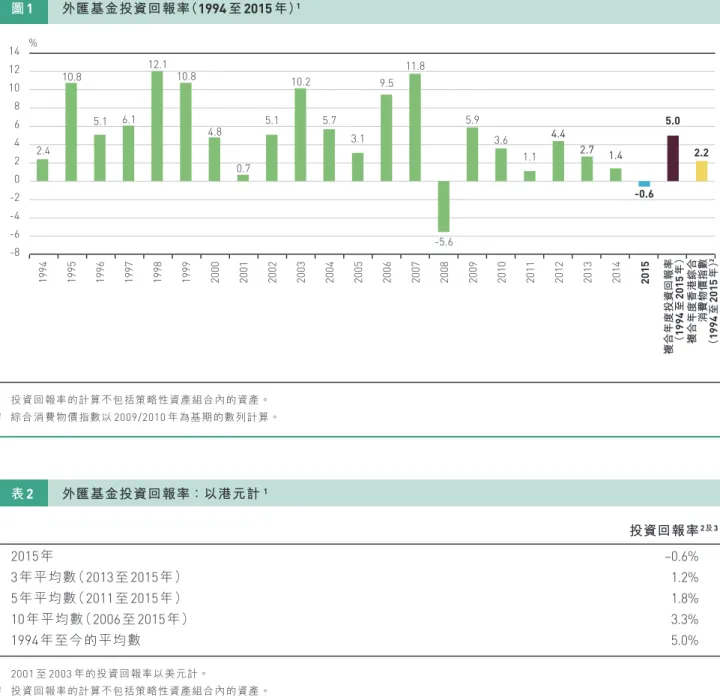Click the bold 5.0 label in chart
The height and width of the screenshot is (697, 720).
673,121
